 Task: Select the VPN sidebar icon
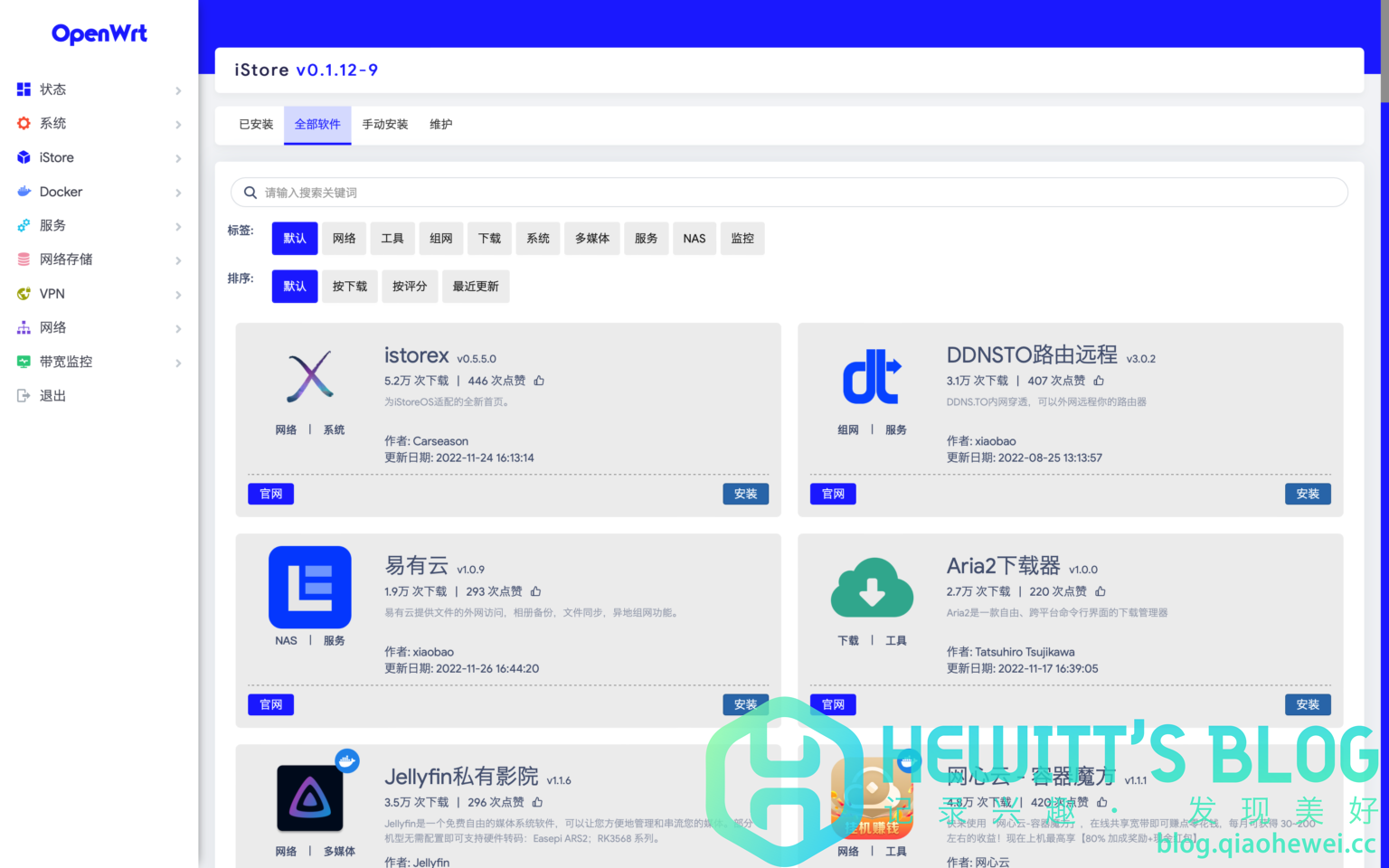click(23, 293)
